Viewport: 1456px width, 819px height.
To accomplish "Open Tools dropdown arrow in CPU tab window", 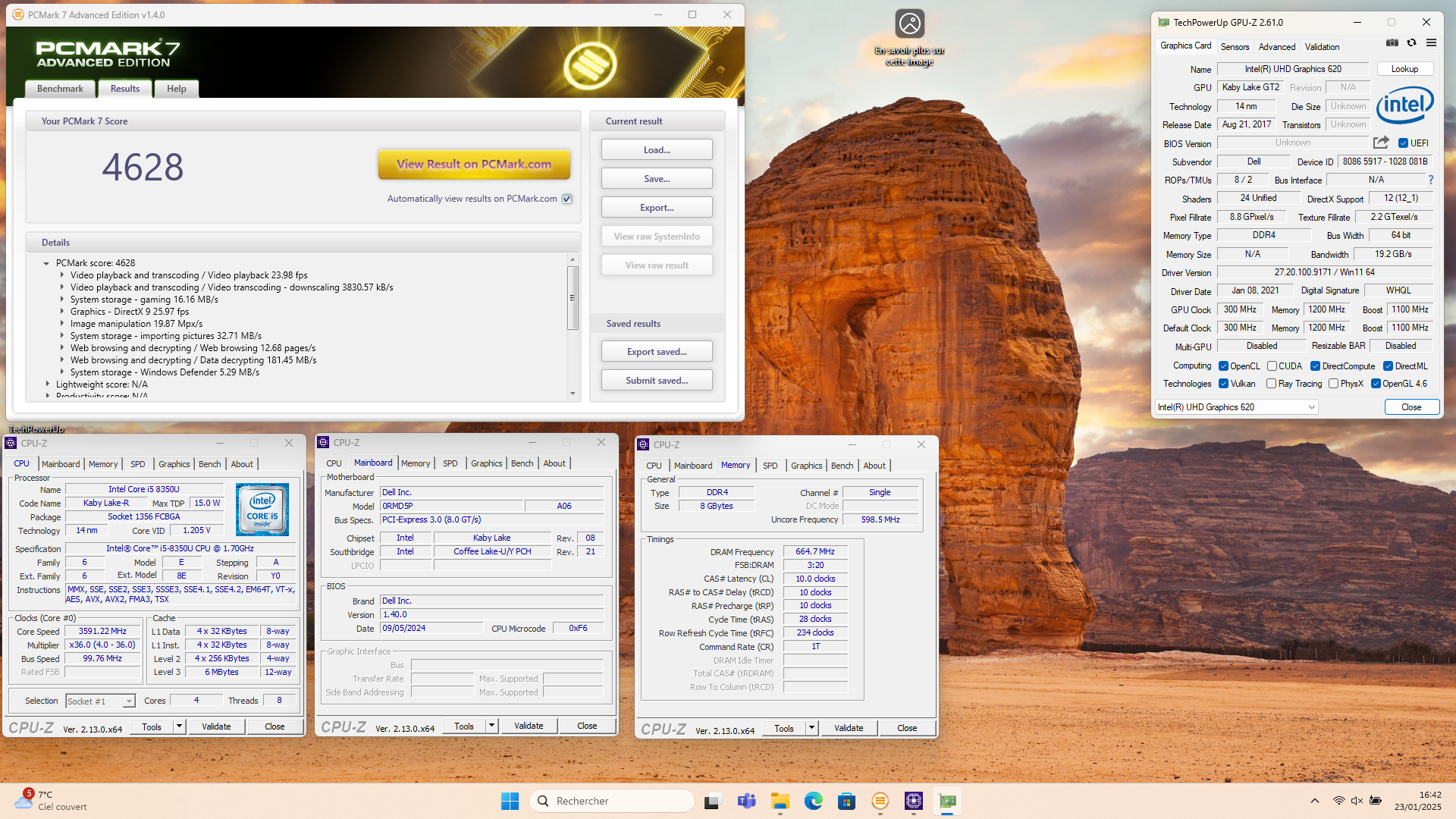I will pos(180,726).
